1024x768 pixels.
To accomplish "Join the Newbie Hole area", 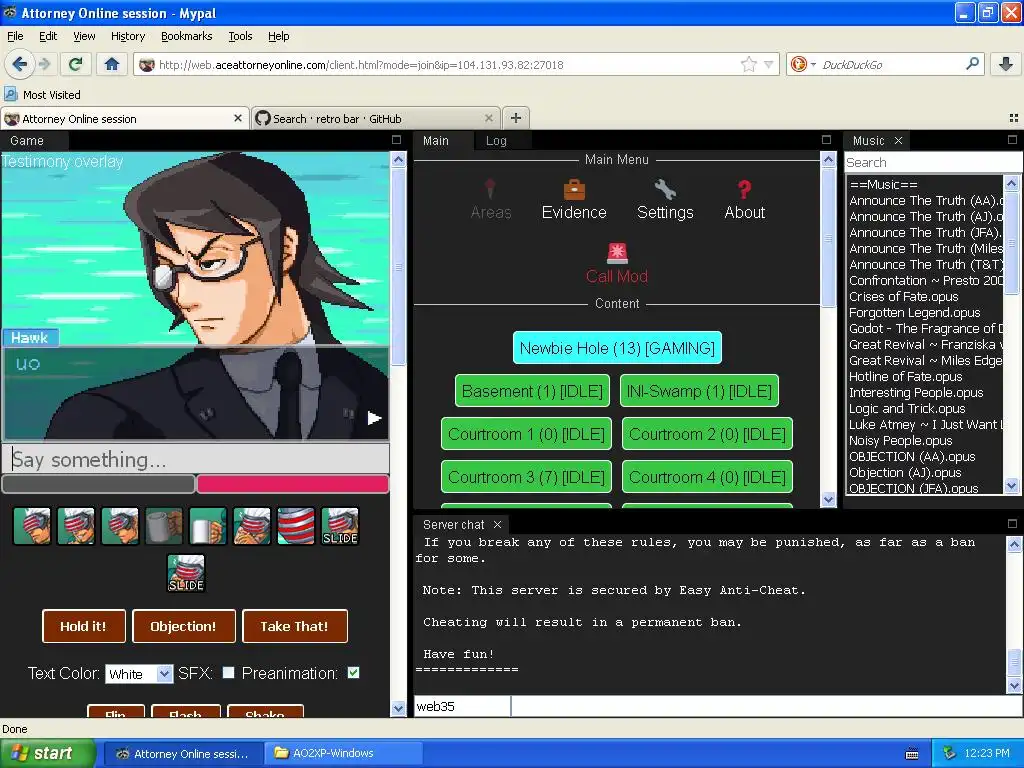I will point(617,348).
